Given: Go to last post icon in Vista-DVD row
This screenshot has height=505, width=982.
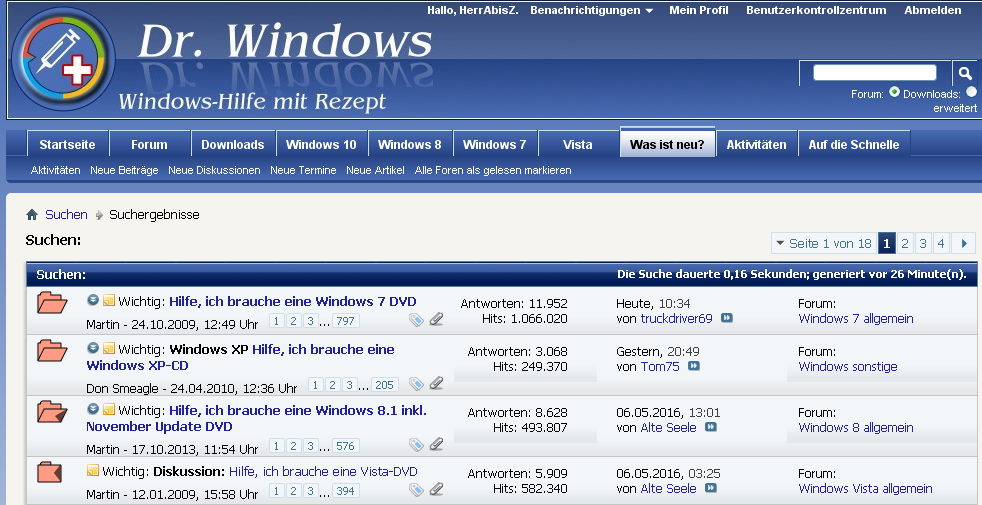Looking at the screenshot, I should [710, 488].
